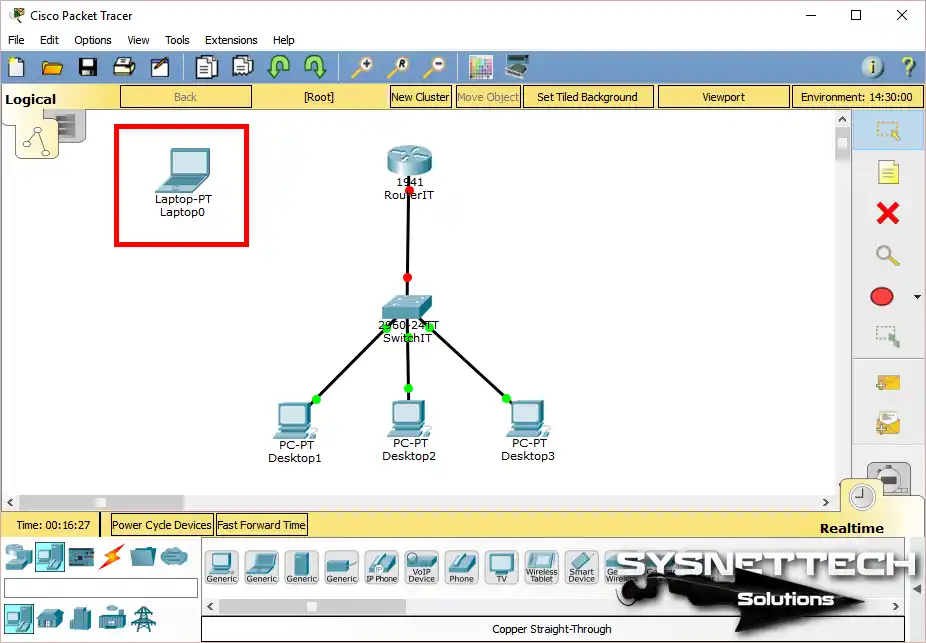Screen dimensions: 926x643
Task: Click the Set Tiled Background button
Action: (x=588, y=96)
